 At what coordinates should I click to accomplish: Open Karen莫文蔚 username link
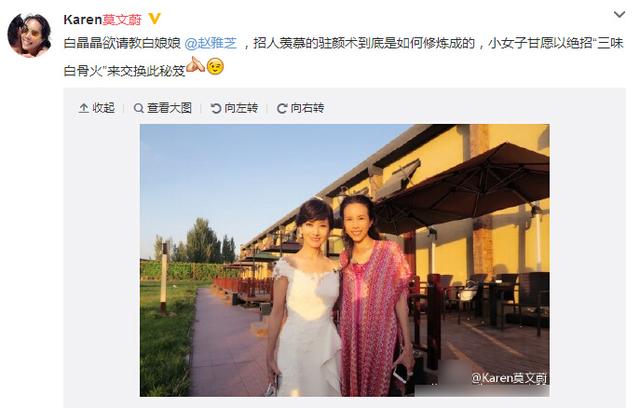[x=102, y=19]
